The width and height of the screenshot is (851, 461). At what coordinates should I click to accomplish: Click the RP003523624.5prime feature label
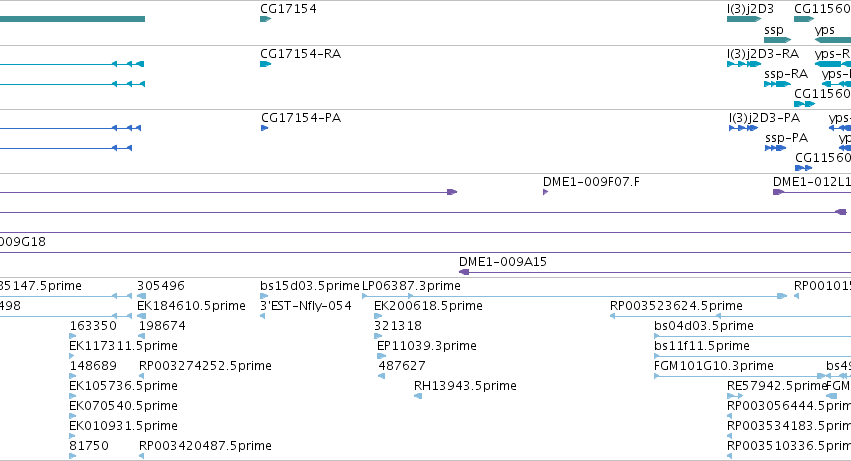(676, 306)
